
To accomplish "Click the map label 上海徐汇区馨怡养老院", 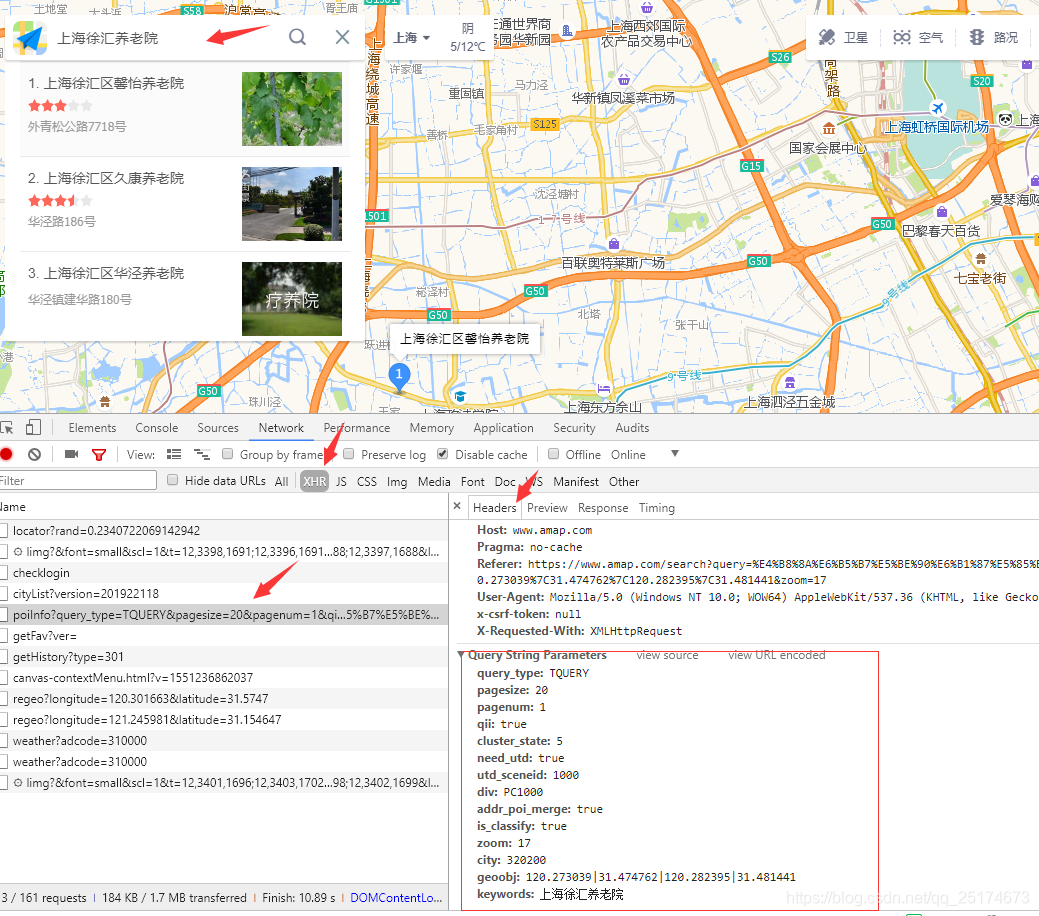I will 465,339.
